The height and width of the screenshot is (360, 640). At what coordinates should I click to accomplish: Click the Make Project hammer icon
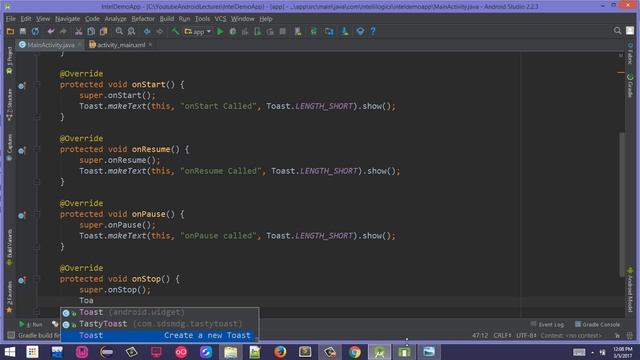tap(175, 31)
